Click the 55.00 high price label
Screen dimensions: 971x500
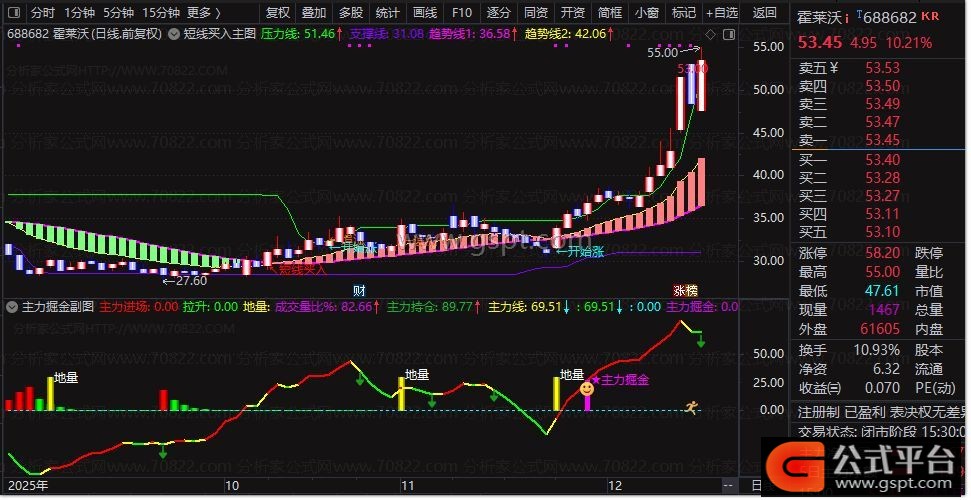coord(661,52)
